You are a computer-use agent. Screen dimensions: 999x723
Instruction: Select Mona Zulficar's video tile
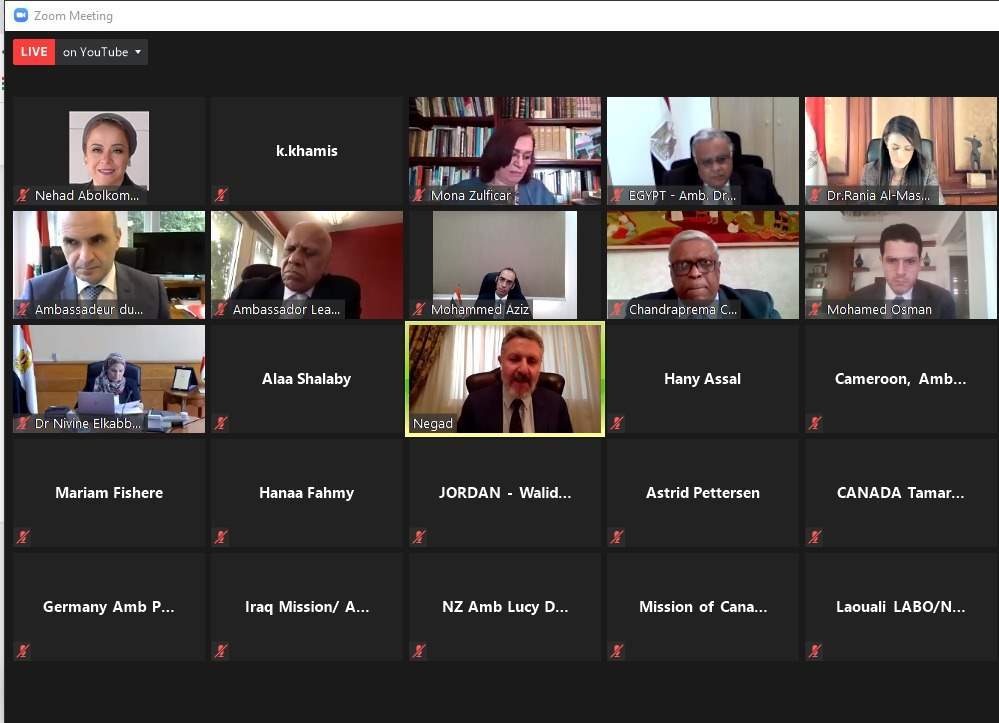pos(505,151)
